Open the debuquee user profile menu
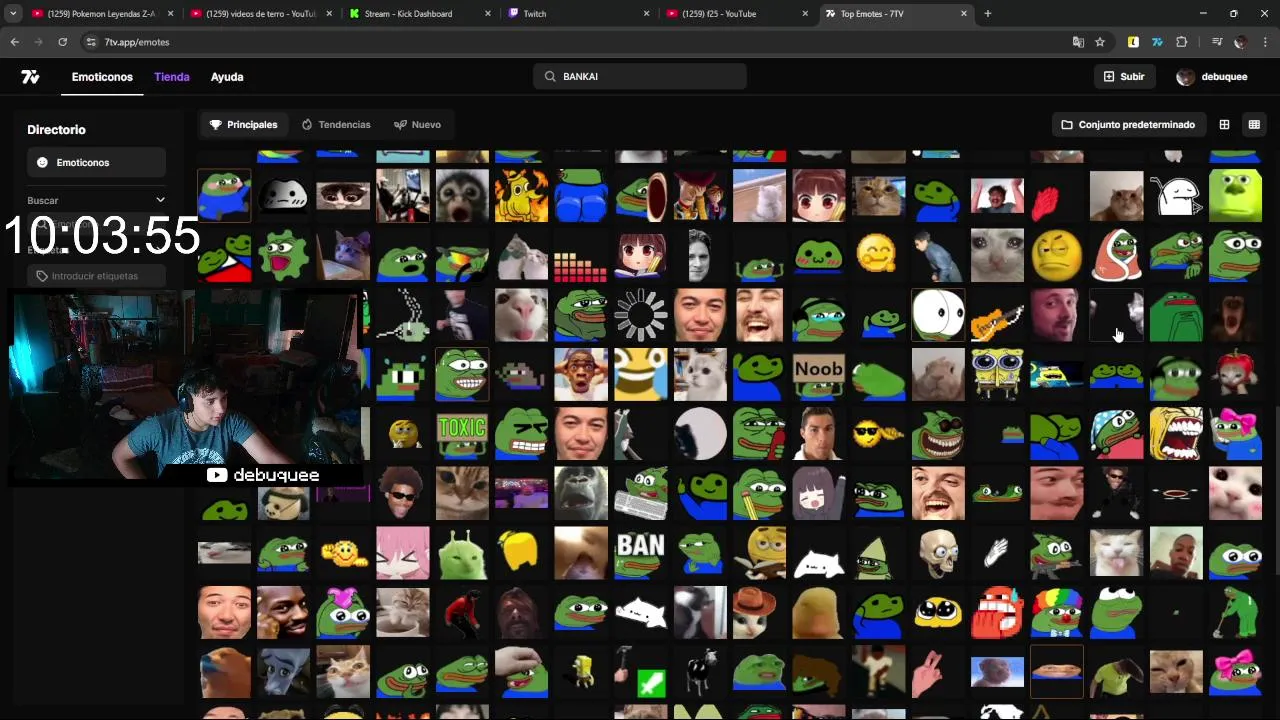This screenshot has width=1280, height=720. tap(1212, 77)
